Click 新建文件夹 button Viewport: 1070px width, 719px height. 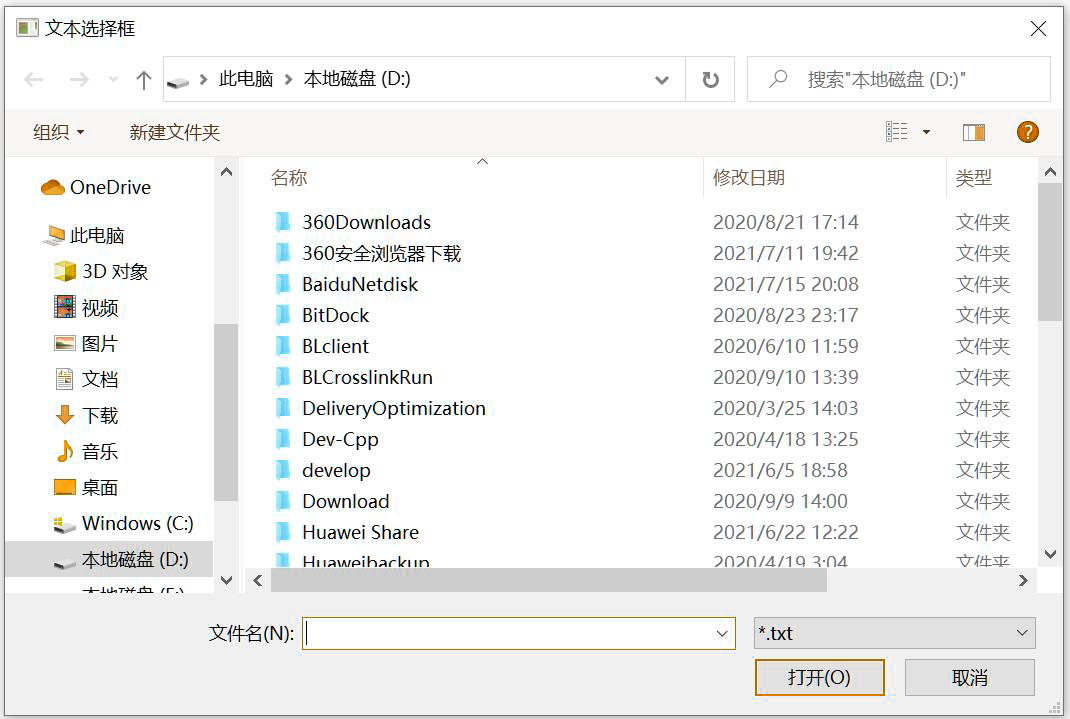point(175,132)
